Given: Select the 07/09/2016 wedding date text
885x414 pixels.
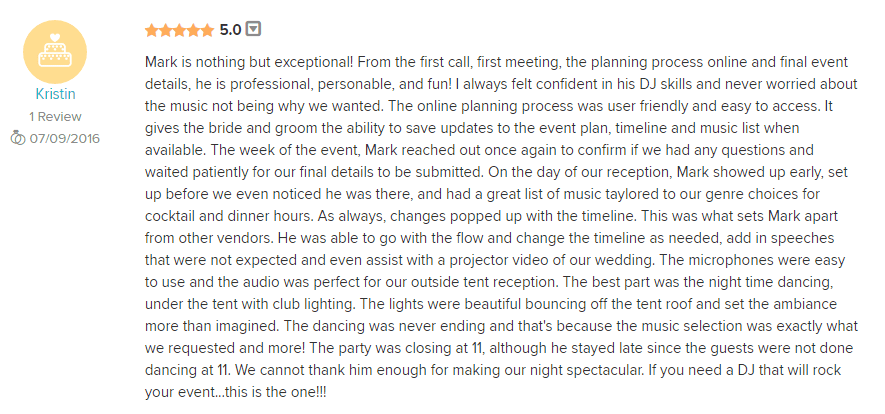Looking at the screenshot, I should coord(64,138).
